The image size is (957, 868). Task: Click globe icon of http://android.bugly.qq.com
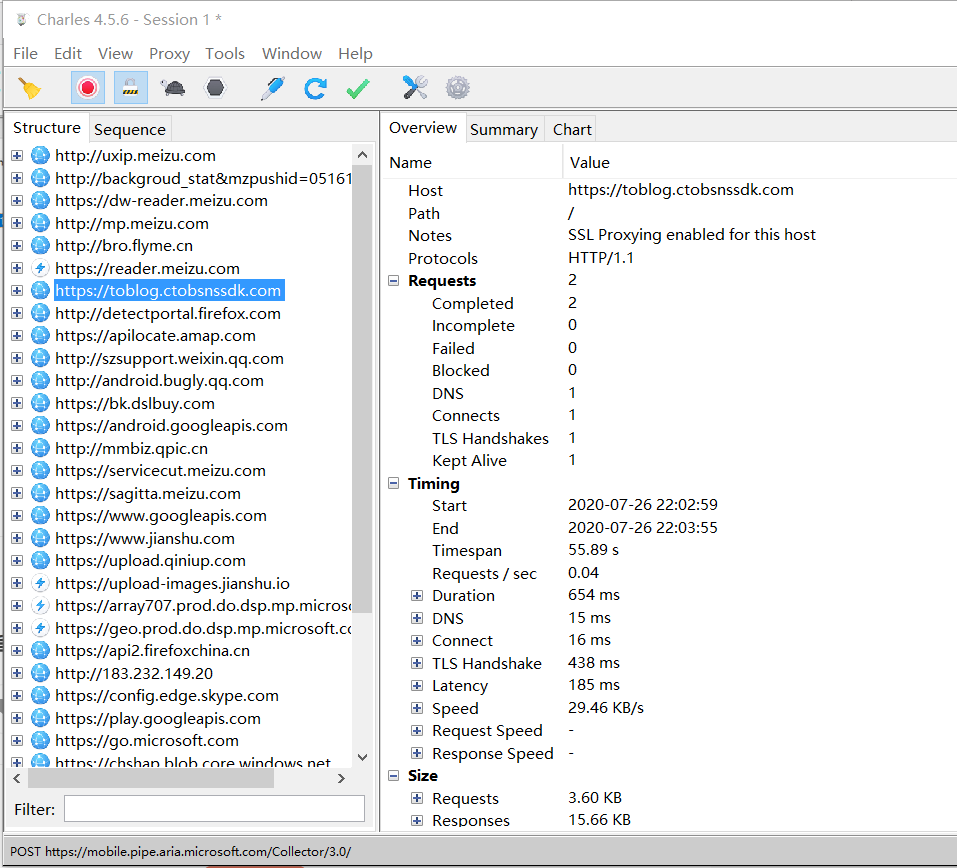click(x=40, y=381)
